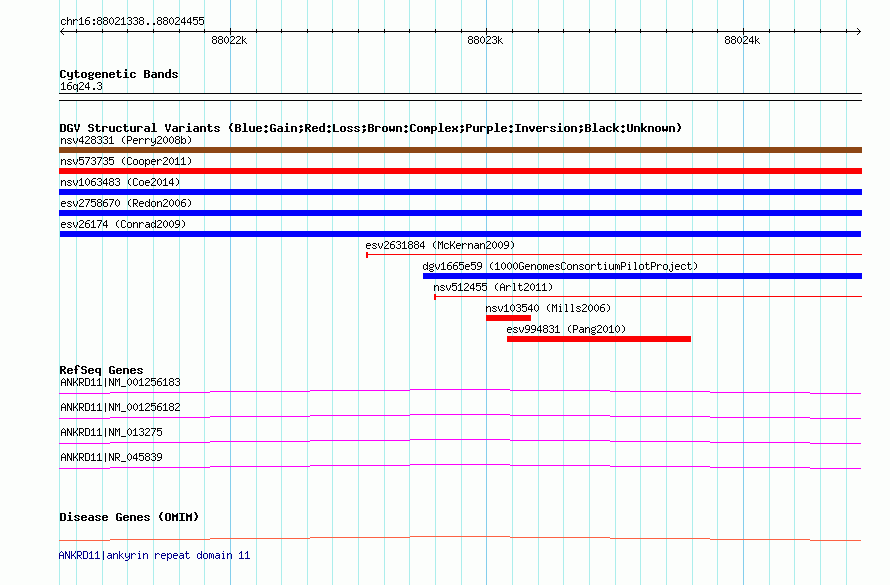Click the ANKRD11|NR_045839 transcript label
Screen dimensions: 890x585
coord(111,457)
